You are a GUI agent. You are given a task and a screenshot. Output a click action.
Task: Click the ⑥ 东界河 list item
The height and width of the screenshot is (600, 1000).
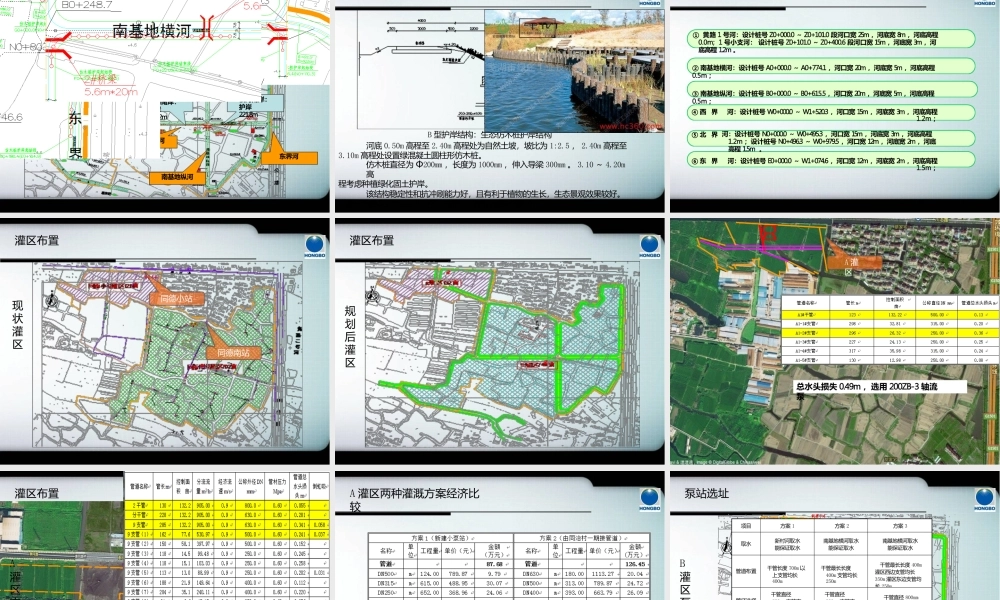coord(831,161)
